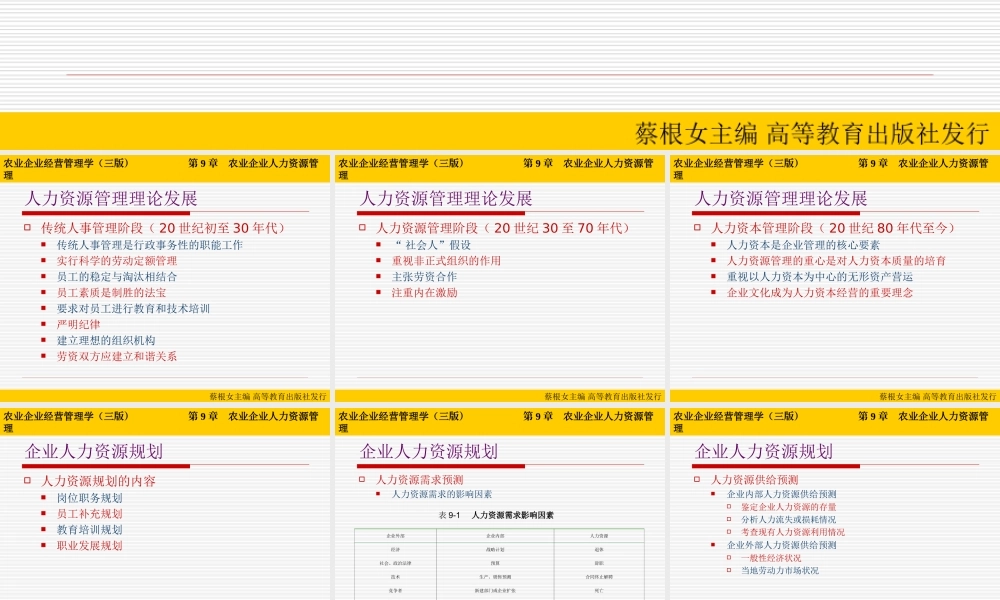Select the hollow square bullet icon beside 传统人事管理阶段
The height and width of the screenshot is (600, 1000).
pyautogui.click(x=27, y=228)
